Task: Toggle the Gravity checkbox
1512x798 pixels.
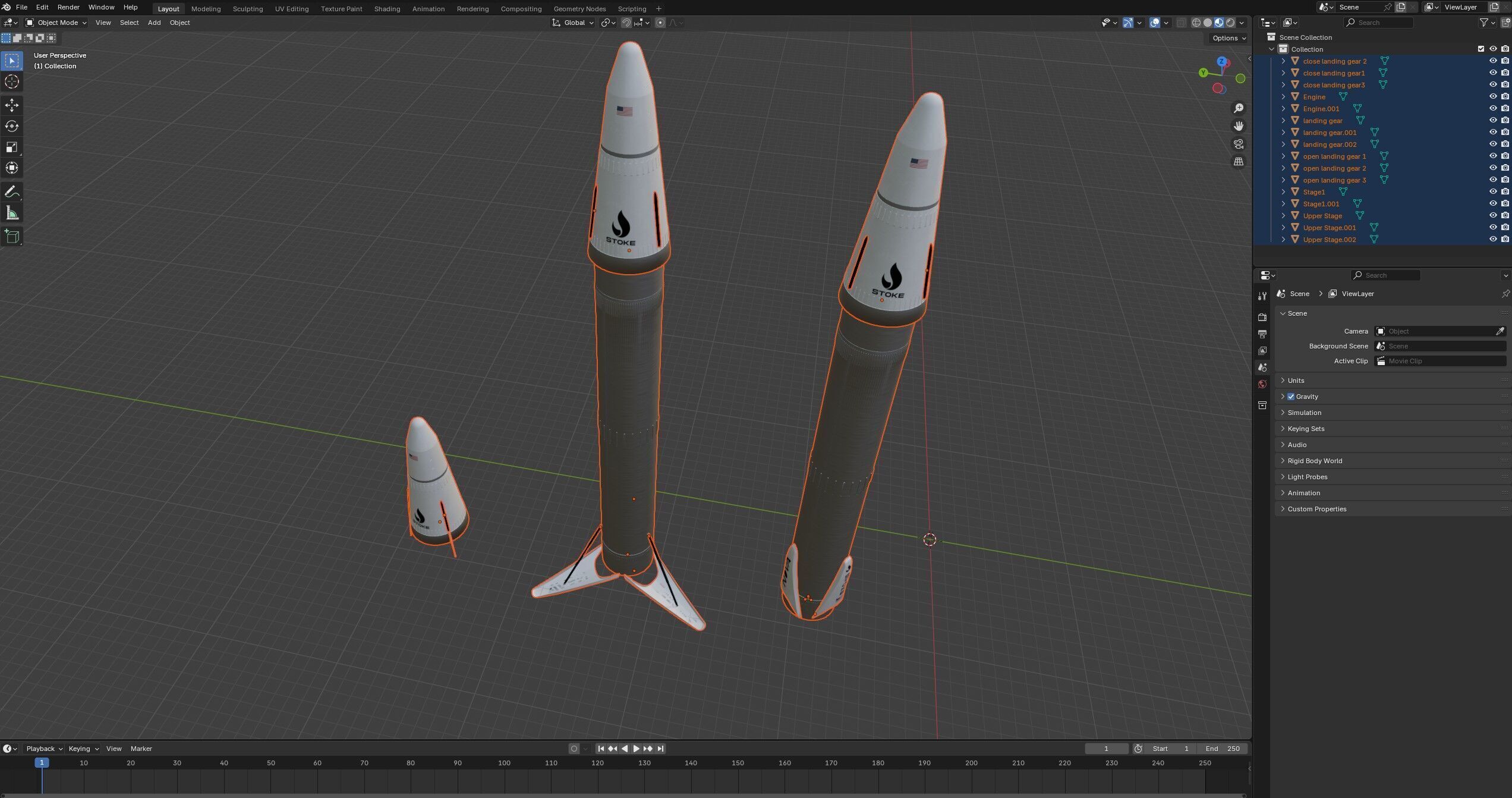Action: coord(1291,397)
